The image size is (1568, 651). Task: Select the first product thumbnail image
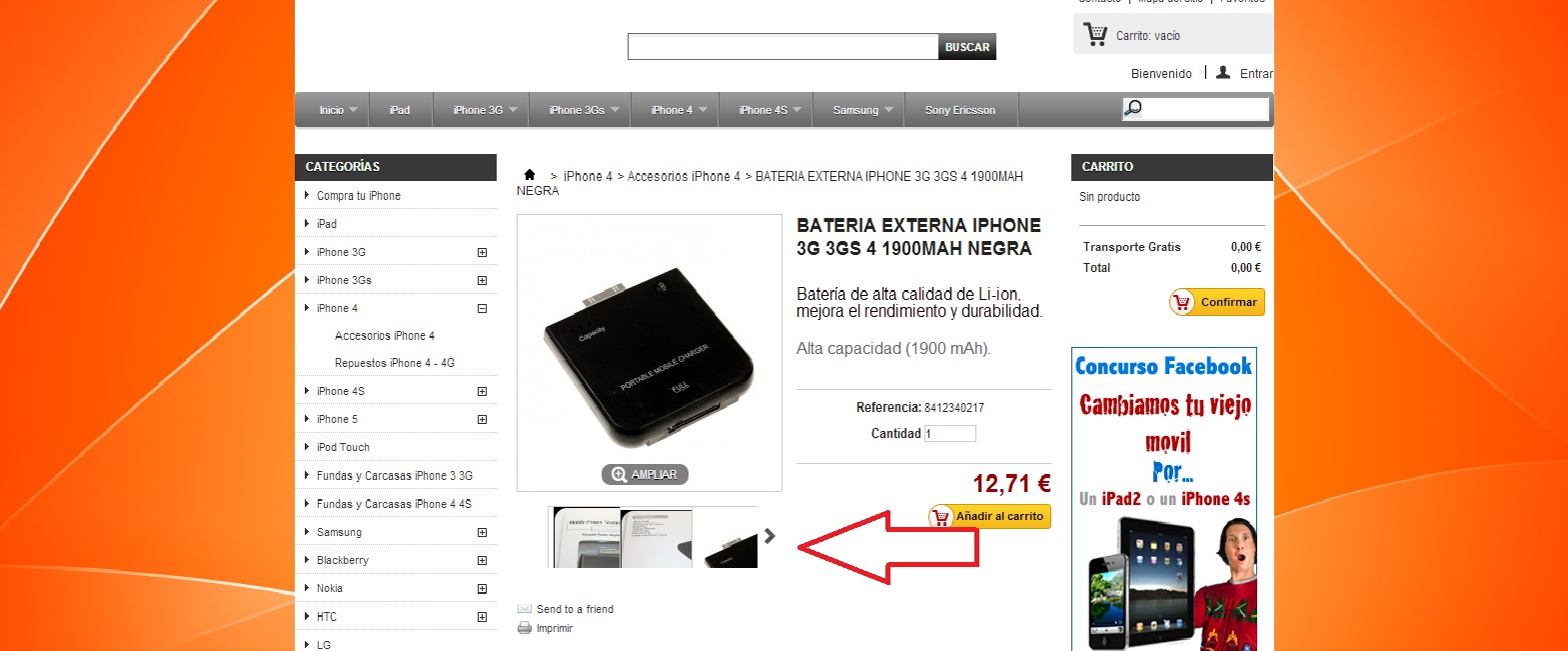(x=588, y=538)
